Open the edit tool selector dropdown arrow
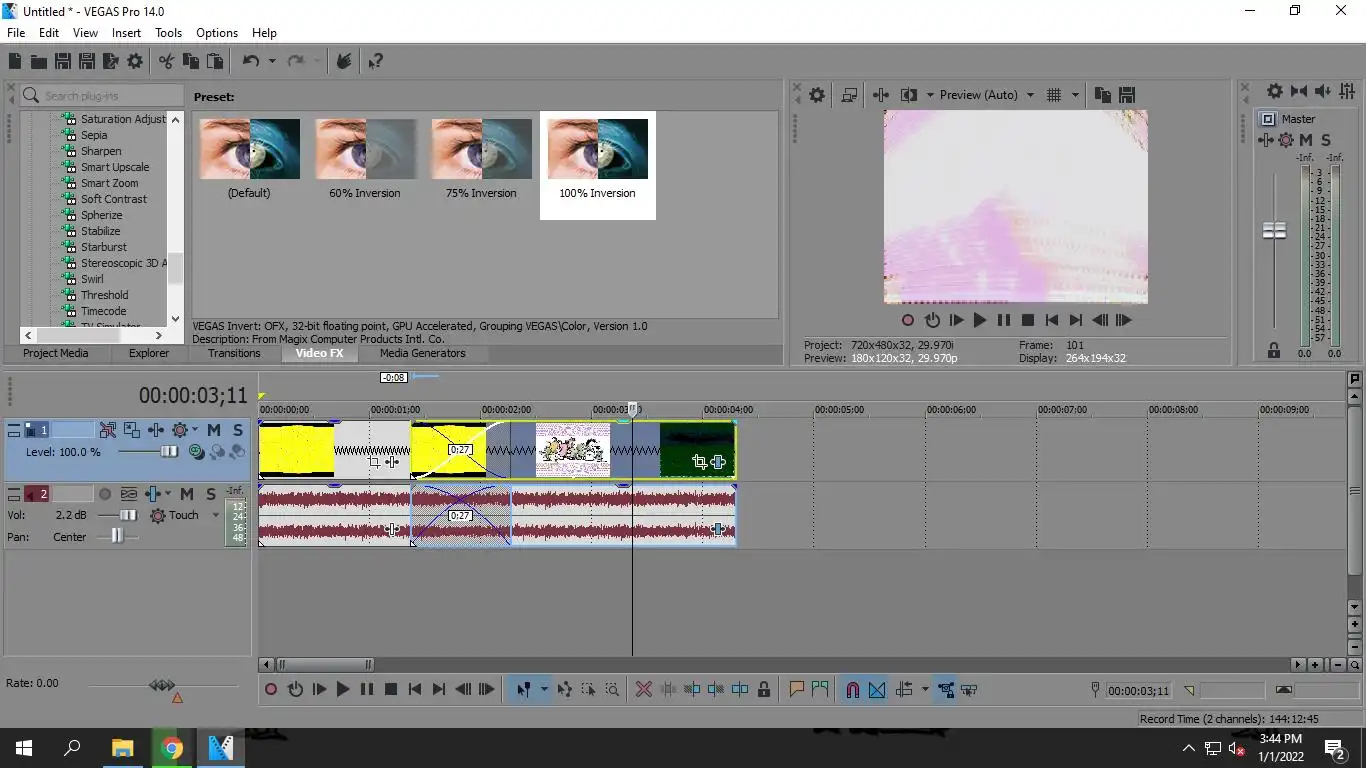1366x768 pixels. coord(544,689)
